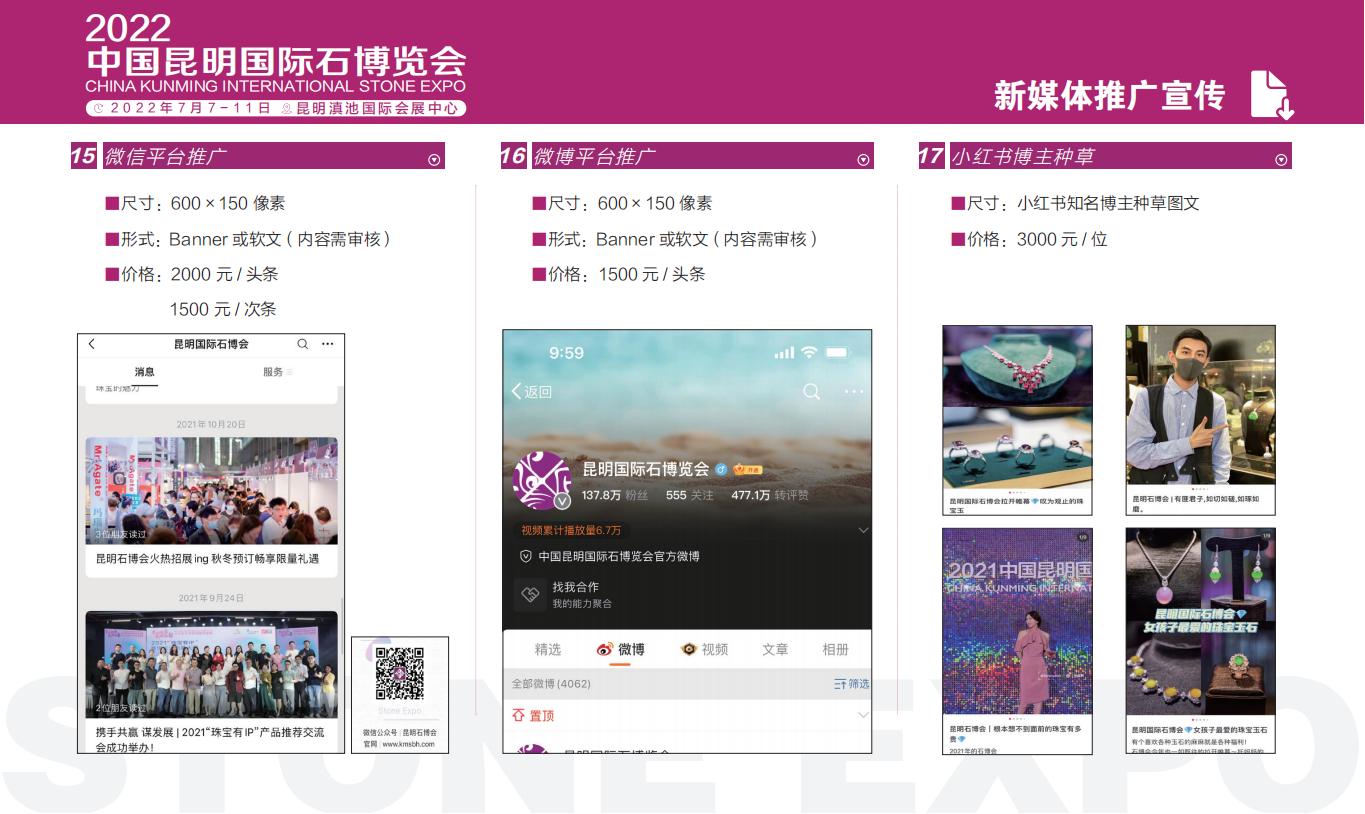Collapse the 置顶 row chevron

click(x=862, y=715)
